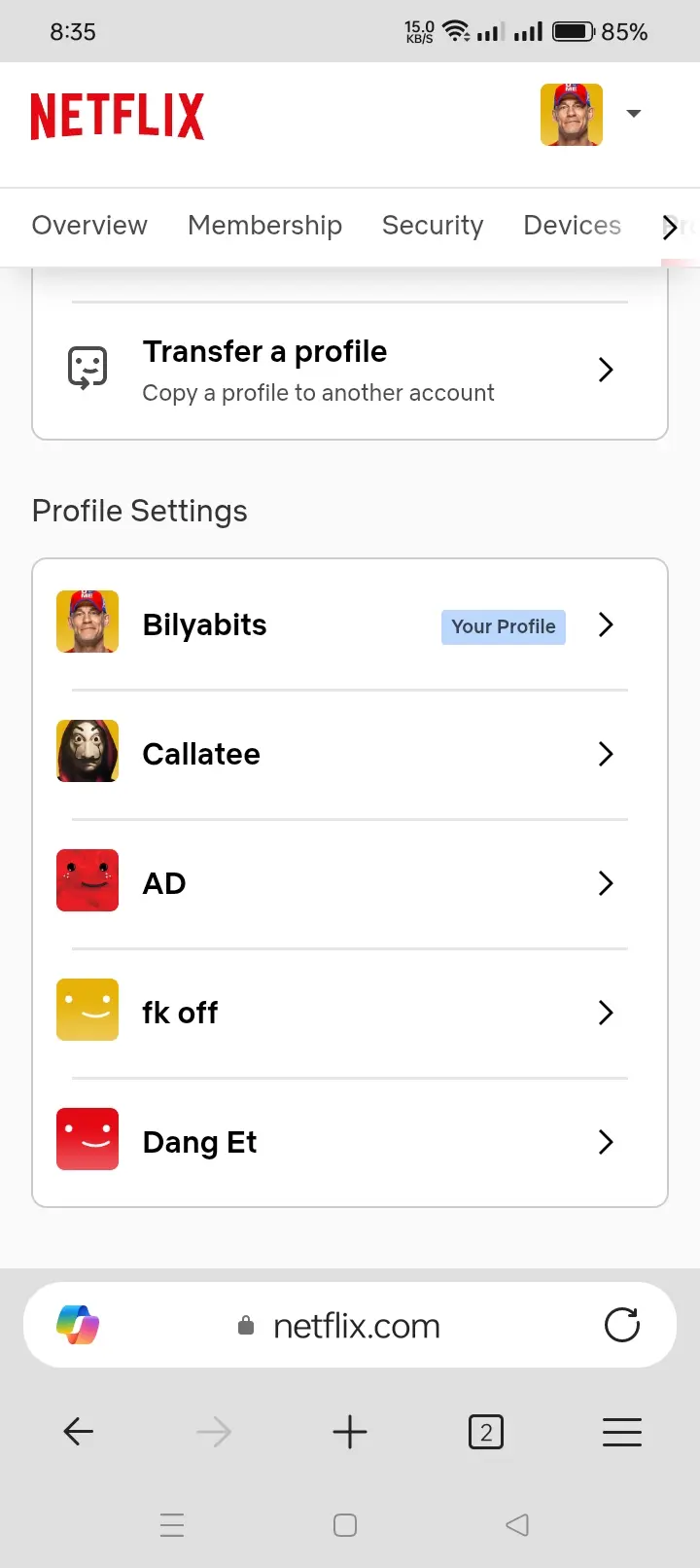Screen dimensions: 700x1568
Task: Switch to the Membership tab
Action: 264,226
